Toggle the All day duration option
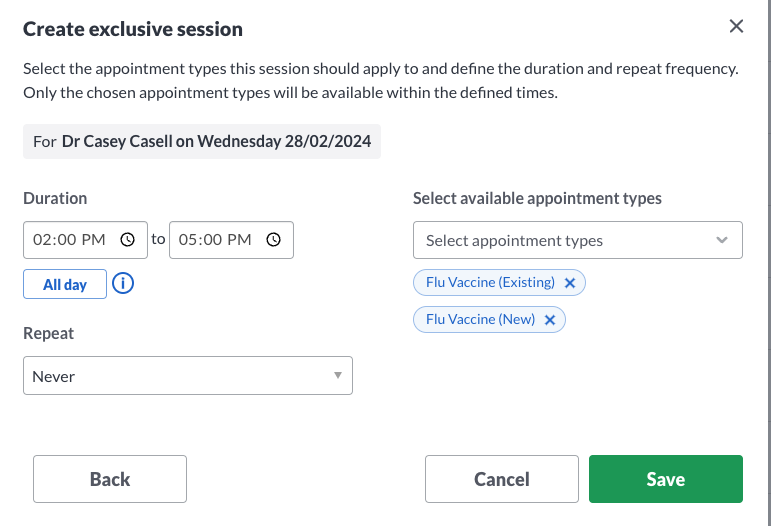 [65, 284]
